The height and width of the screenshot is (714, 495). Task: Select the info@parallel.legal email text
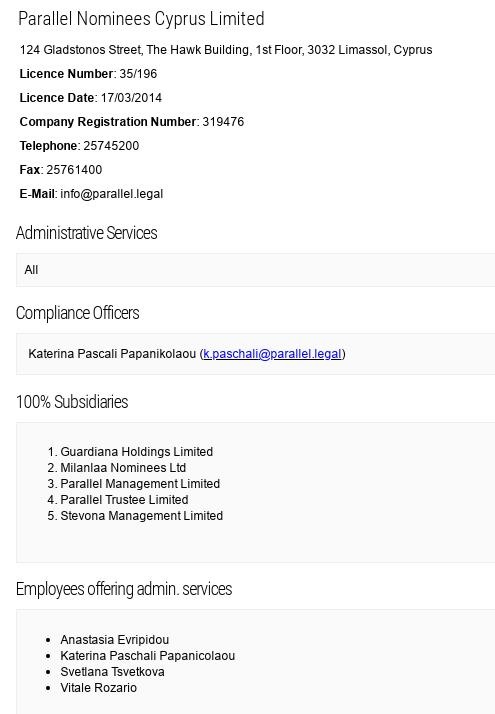pos(112,194)
